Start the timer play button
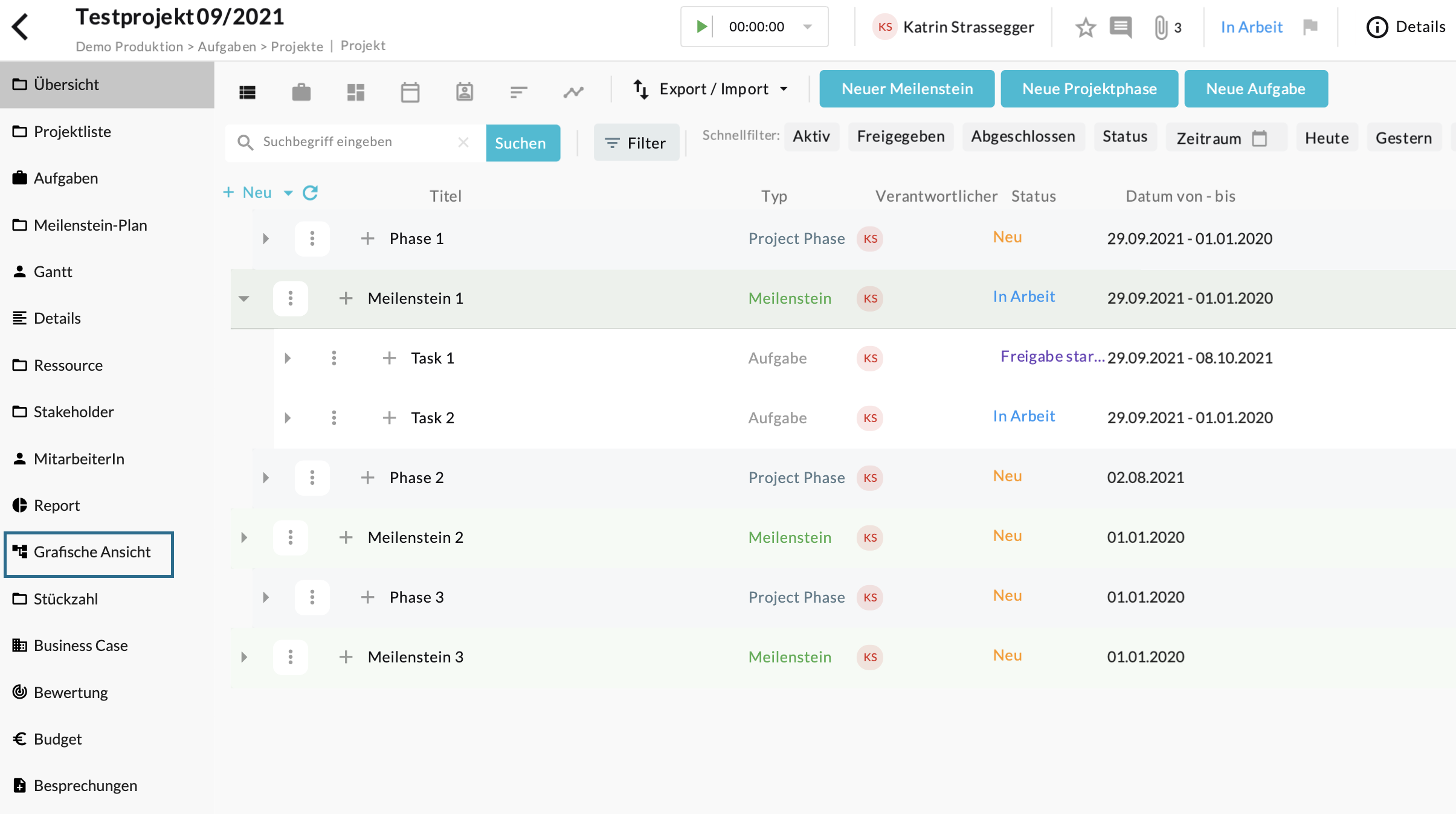Image resolution: width=1456 pixels, height=814 pixels. coord(701,27)
